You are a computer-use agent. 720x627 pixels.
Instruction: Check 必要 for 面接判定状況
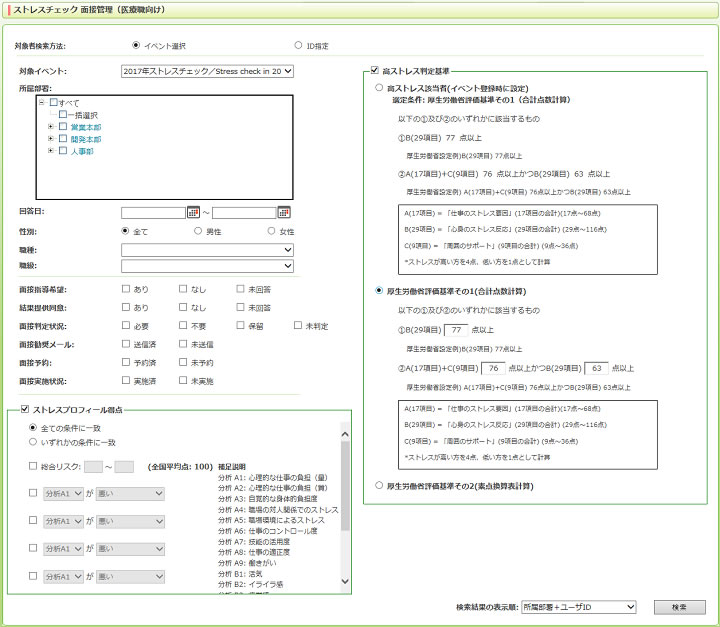click(x=126, y=325)
